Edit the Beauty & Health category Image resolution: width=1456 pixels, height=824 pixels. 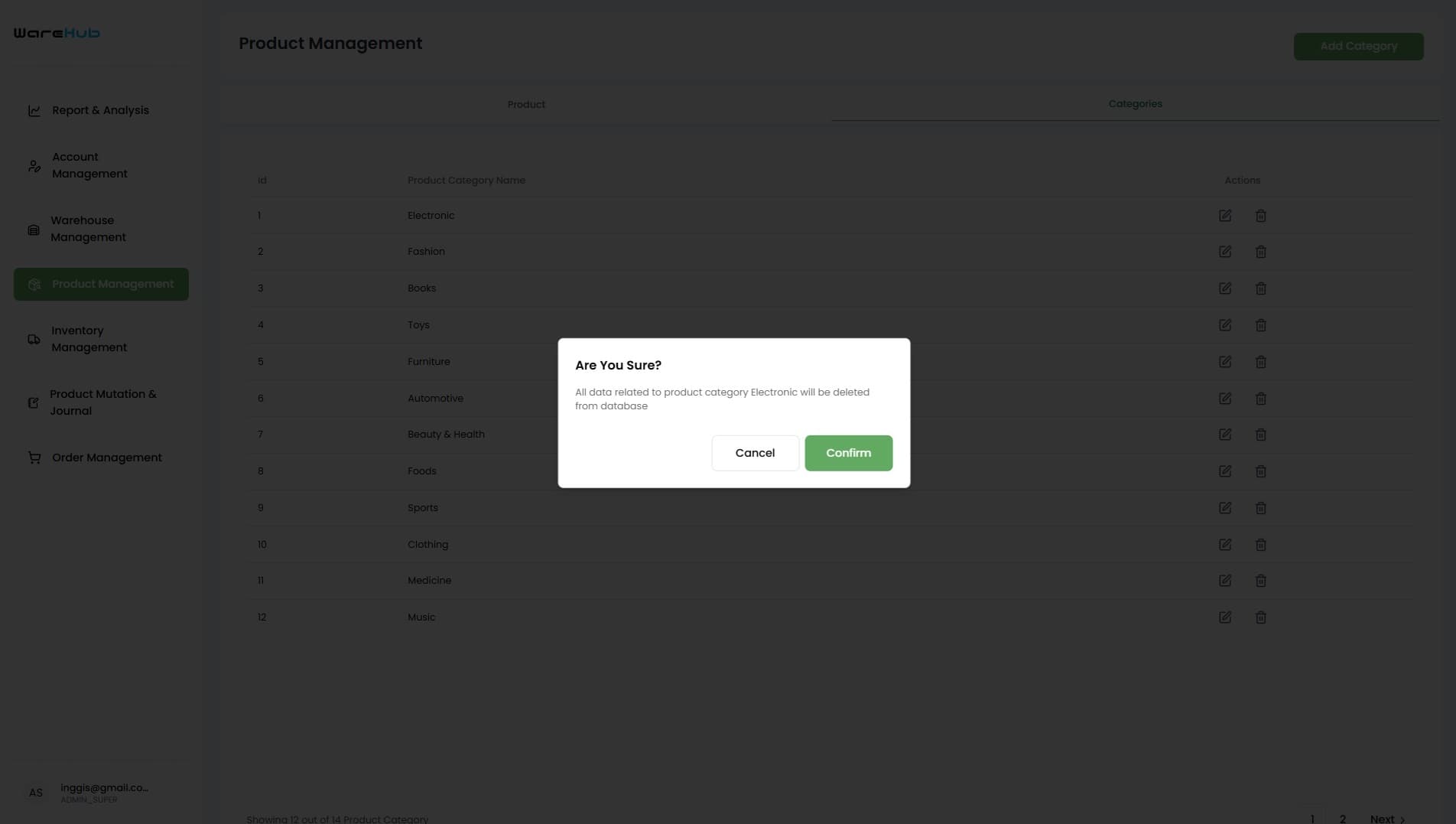(x=1225, y=435)
